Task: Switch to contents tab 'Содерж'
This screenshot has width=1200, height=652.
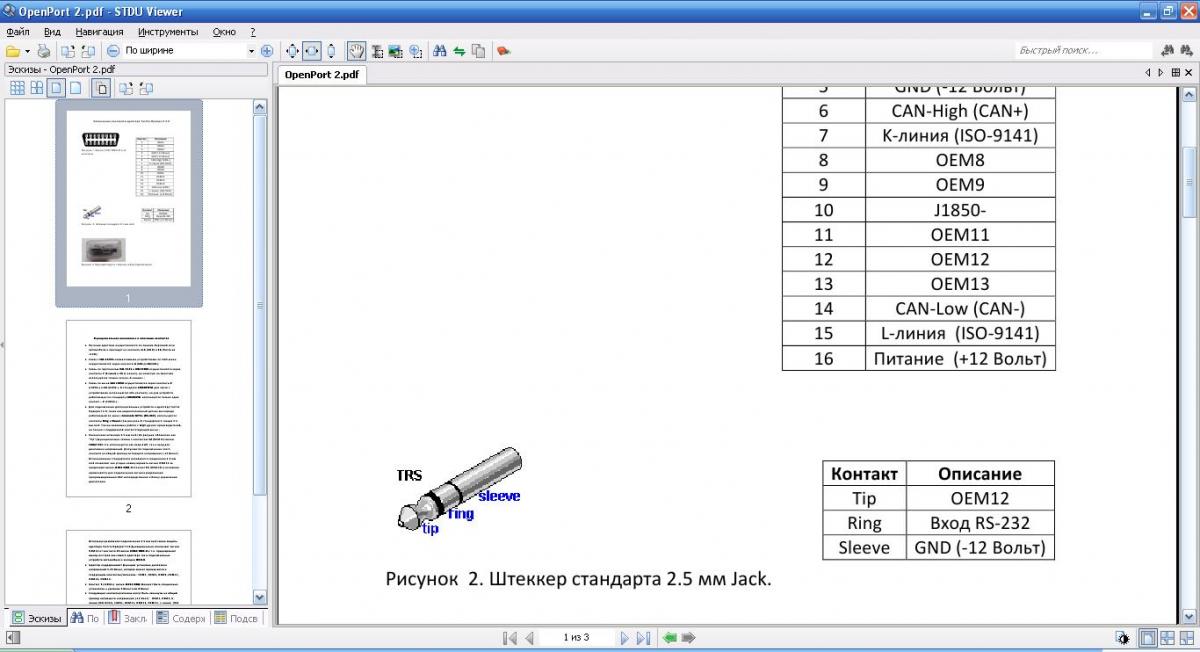Action: [181, 618]
